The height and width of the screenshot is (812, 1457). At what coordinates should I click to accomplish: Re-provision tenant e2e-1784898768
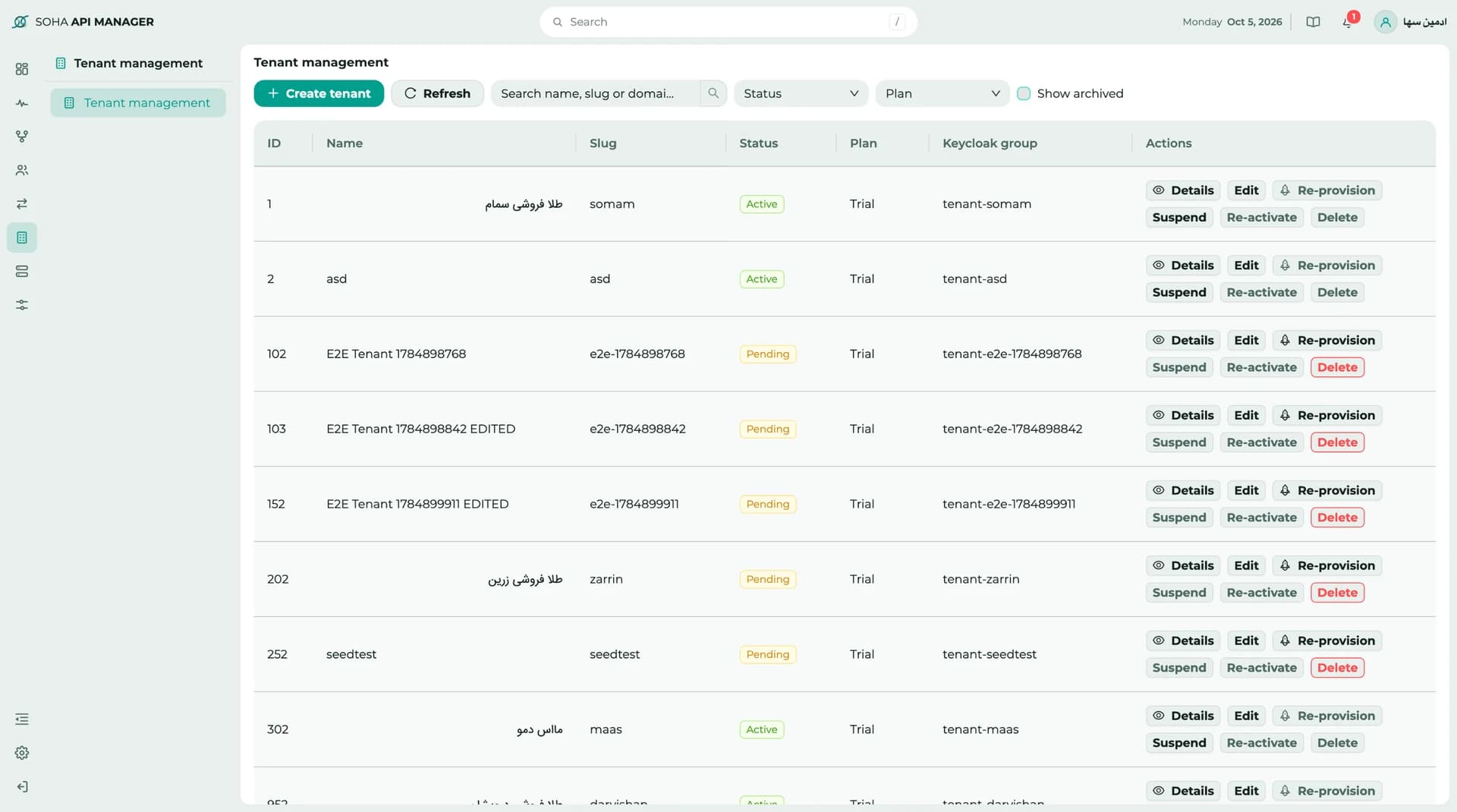pos(1327,341)
